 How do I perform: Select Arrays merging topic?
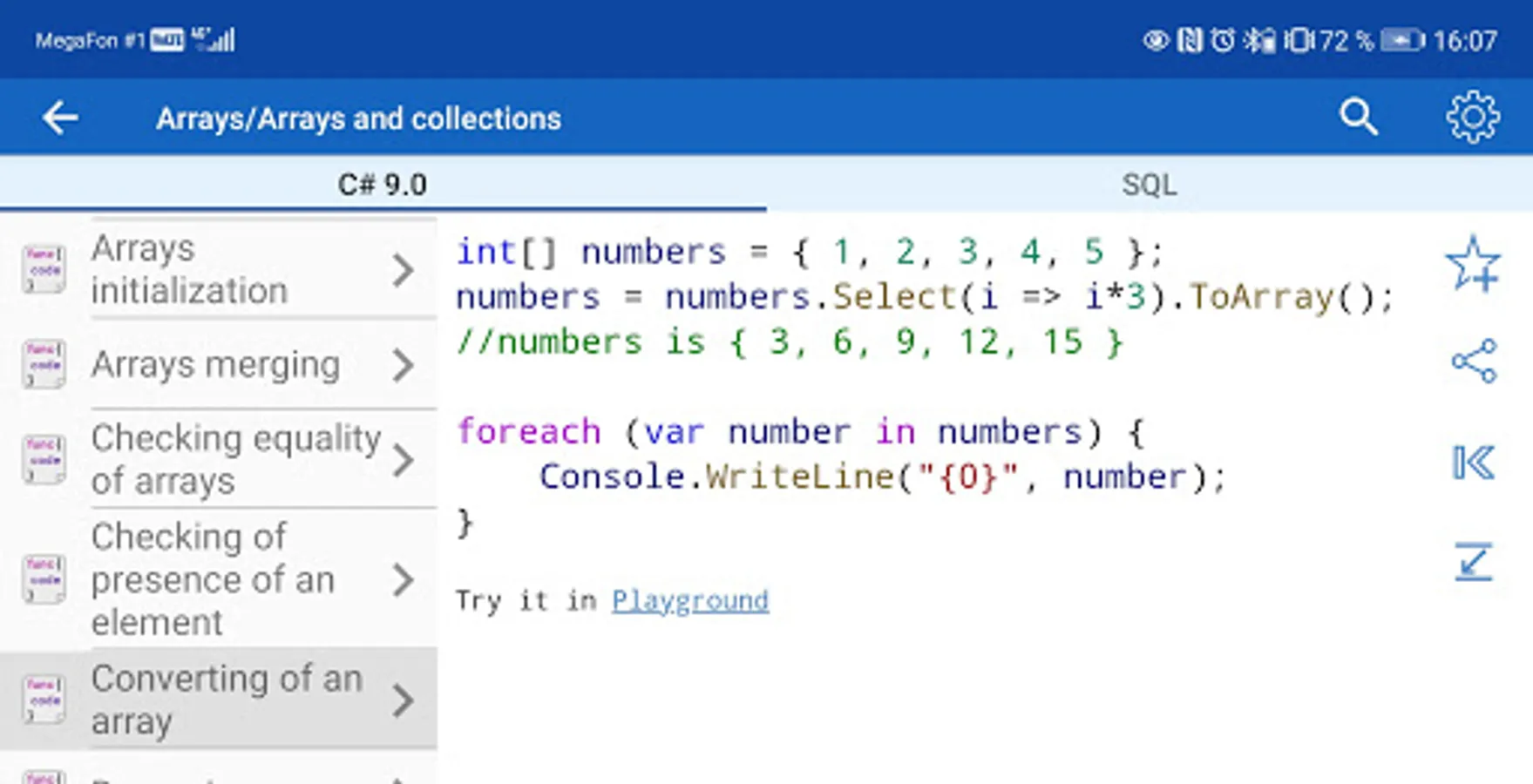(218, 364)
